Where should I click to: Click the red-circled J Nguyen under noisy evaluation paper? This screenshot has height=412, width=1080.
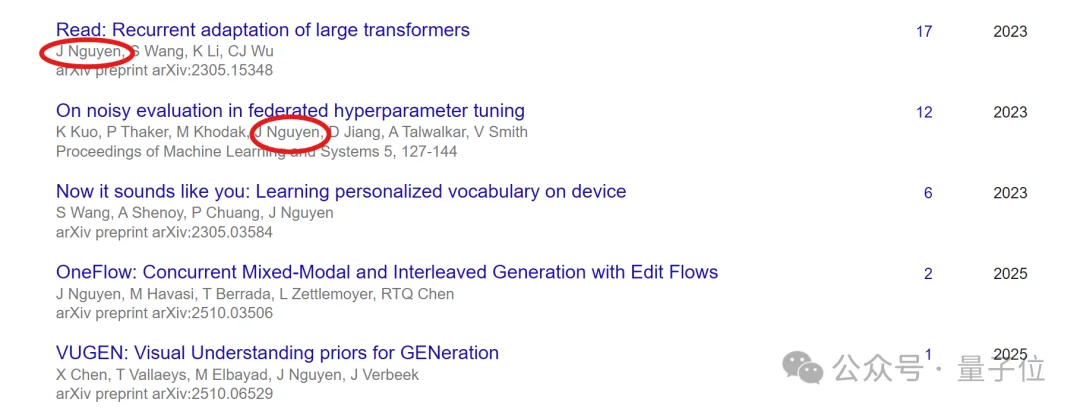[x=288, y=132]
